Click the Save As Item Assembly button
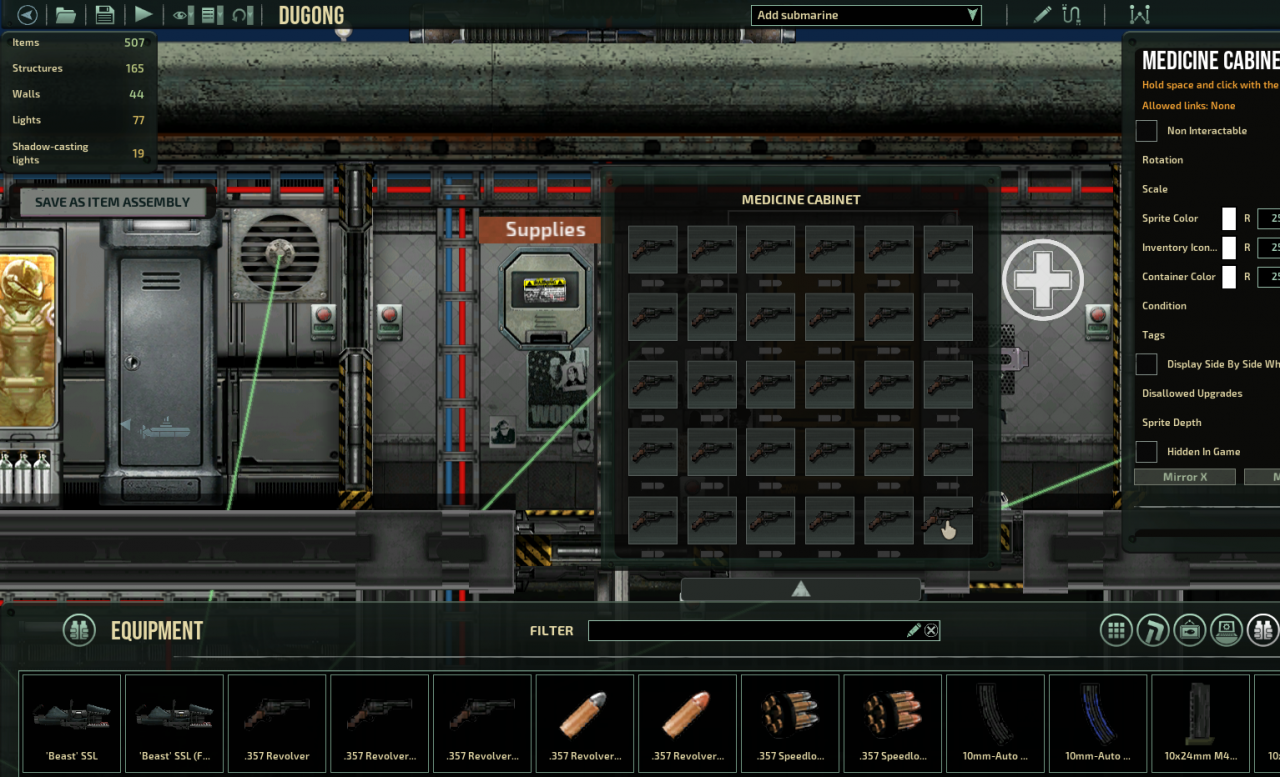This screenshot has height=777, width=1280. tap(112, 202)
